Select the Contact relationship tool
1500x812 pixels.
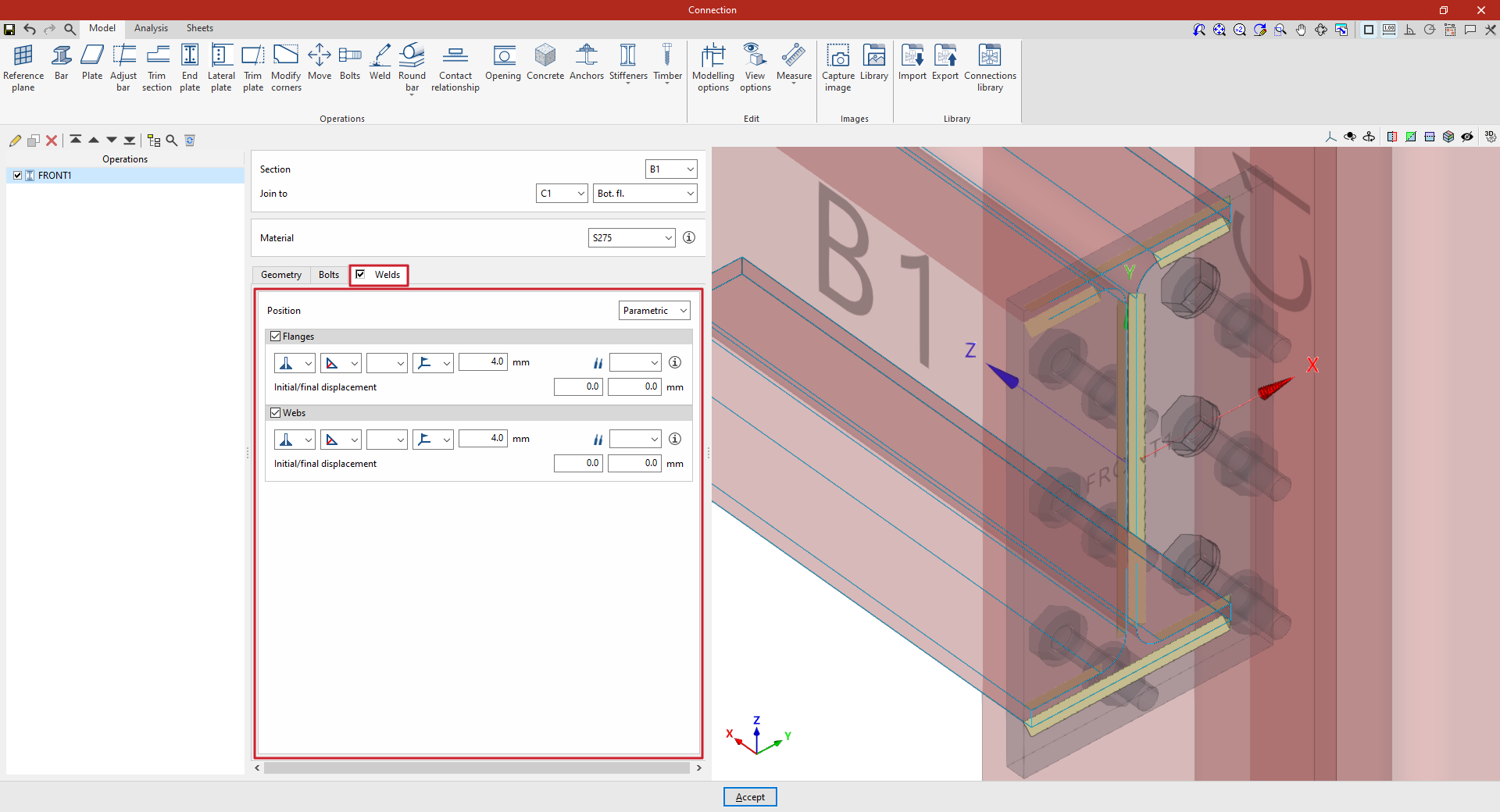coord(455,68)
